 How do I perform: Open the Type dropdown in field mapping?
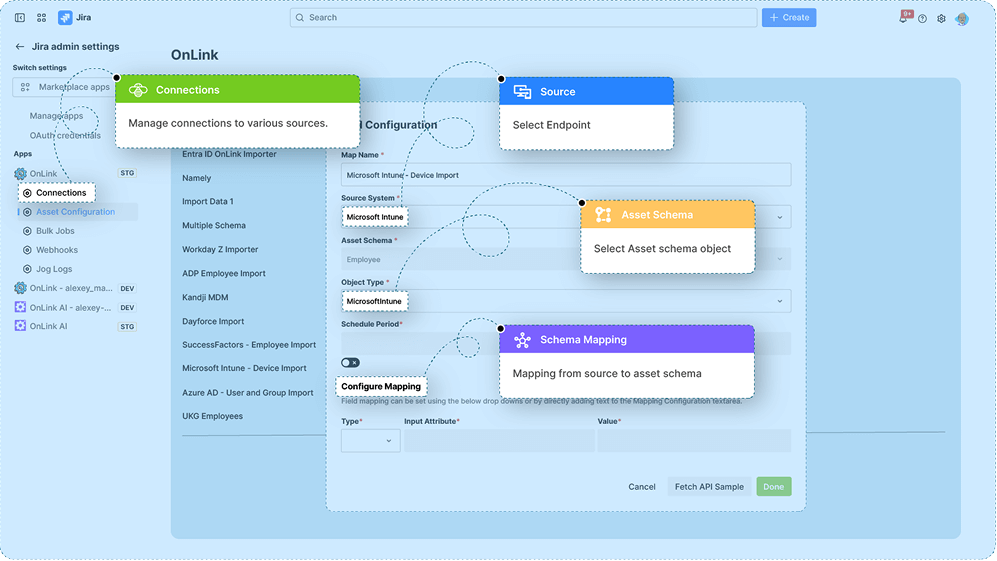tap(370, 441)
